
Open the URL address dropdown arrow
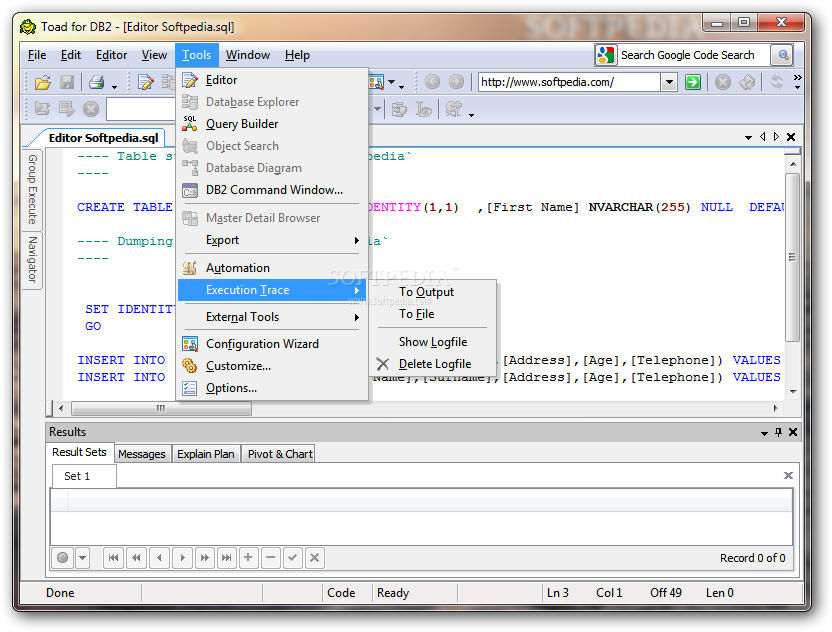[x=670, y=82]
